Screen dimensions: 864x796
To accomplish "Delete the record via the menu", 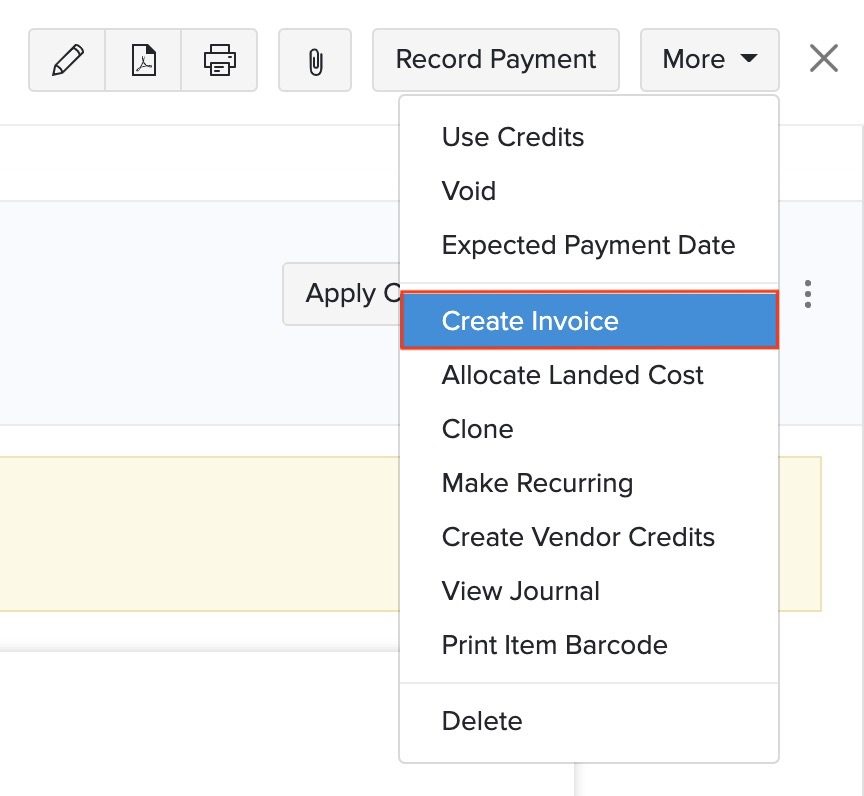I will (481, 721).
